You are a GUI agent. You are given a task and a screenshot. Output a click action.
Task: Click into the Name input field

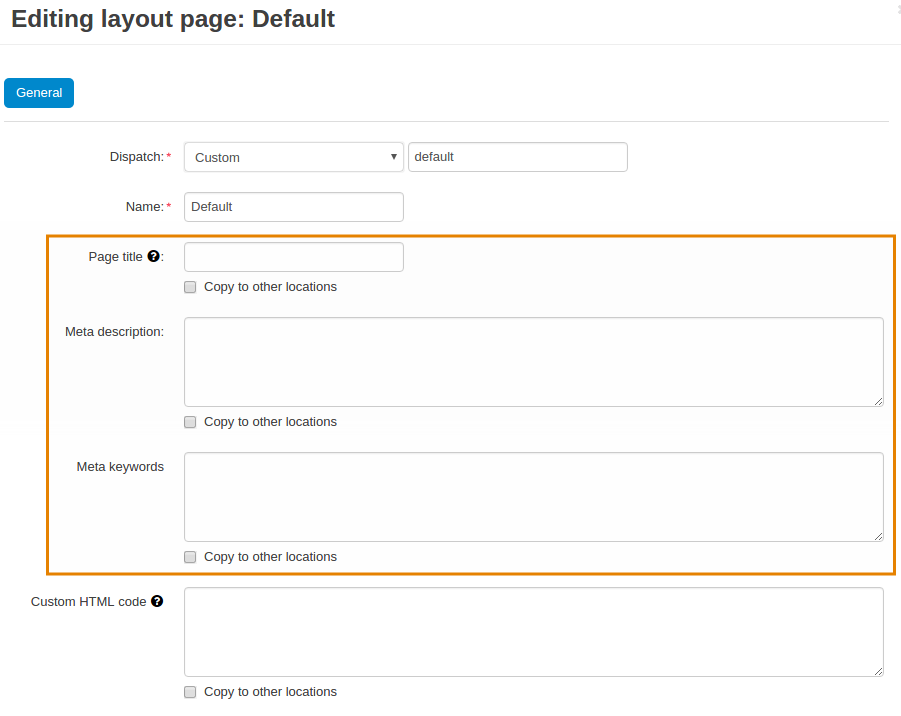pos(294,207)
